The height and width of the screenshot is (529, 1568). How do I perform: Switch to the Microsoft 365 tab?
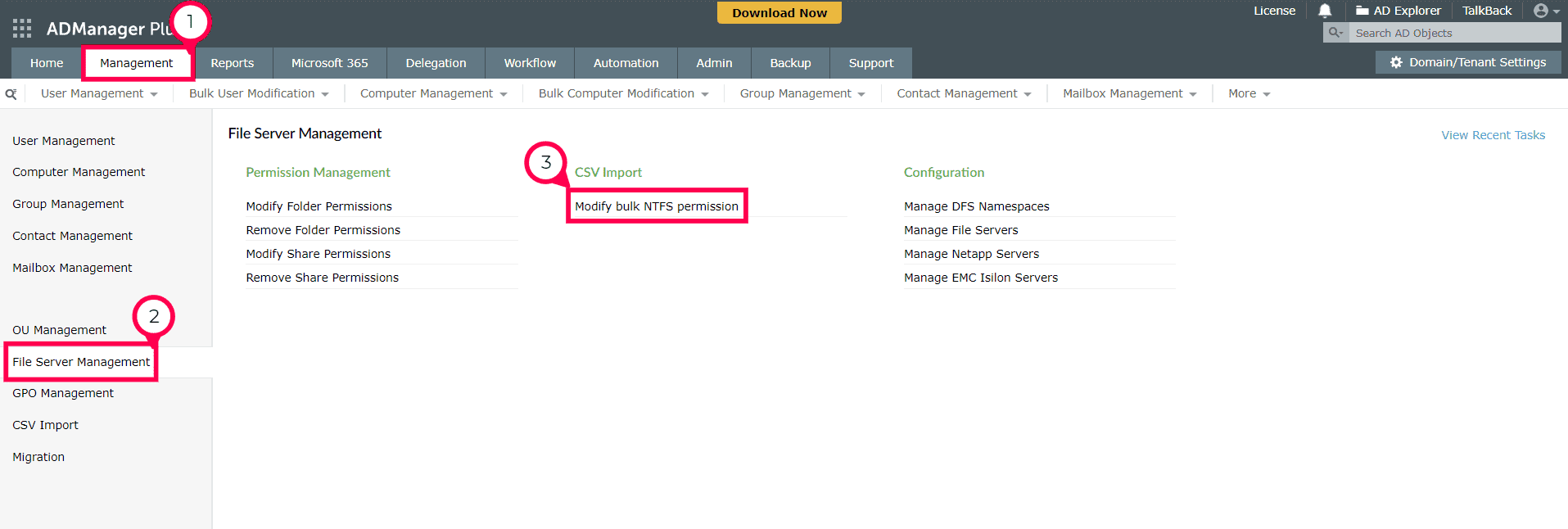point(330,63)
